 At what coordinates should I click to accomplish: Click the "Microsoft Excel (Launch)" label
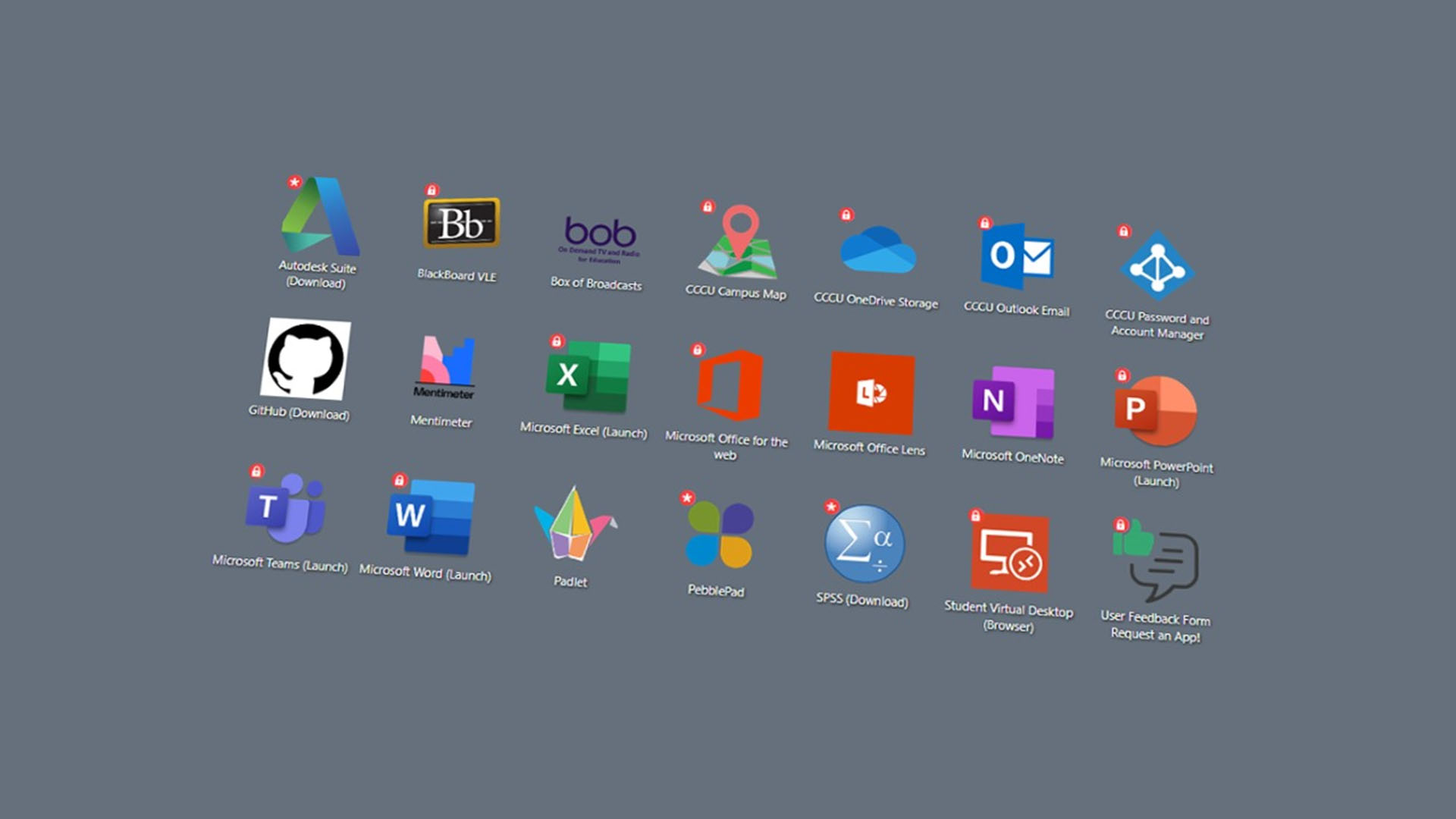pyautogui.click(x=583, y=431)
